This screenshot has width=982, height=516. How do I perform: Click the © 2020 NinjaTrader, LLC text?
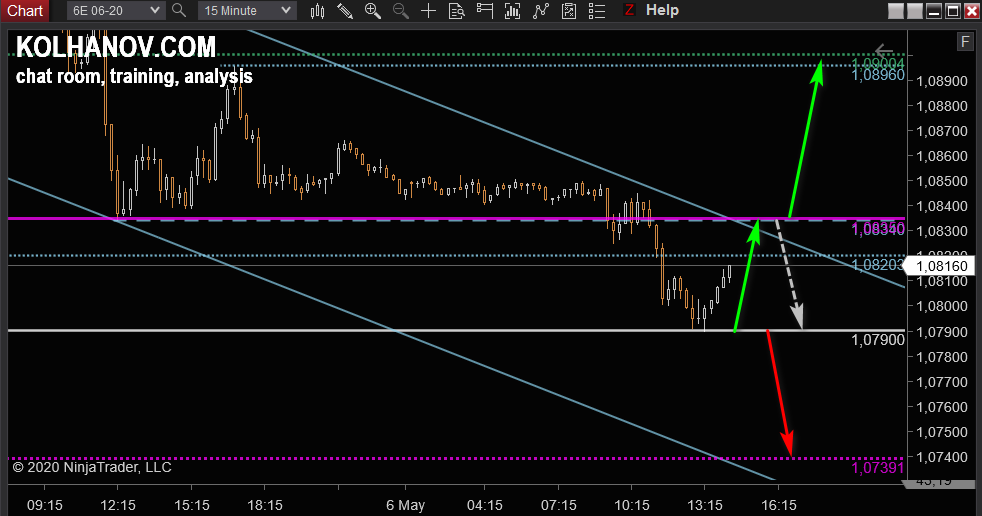[x=91, y=467]
